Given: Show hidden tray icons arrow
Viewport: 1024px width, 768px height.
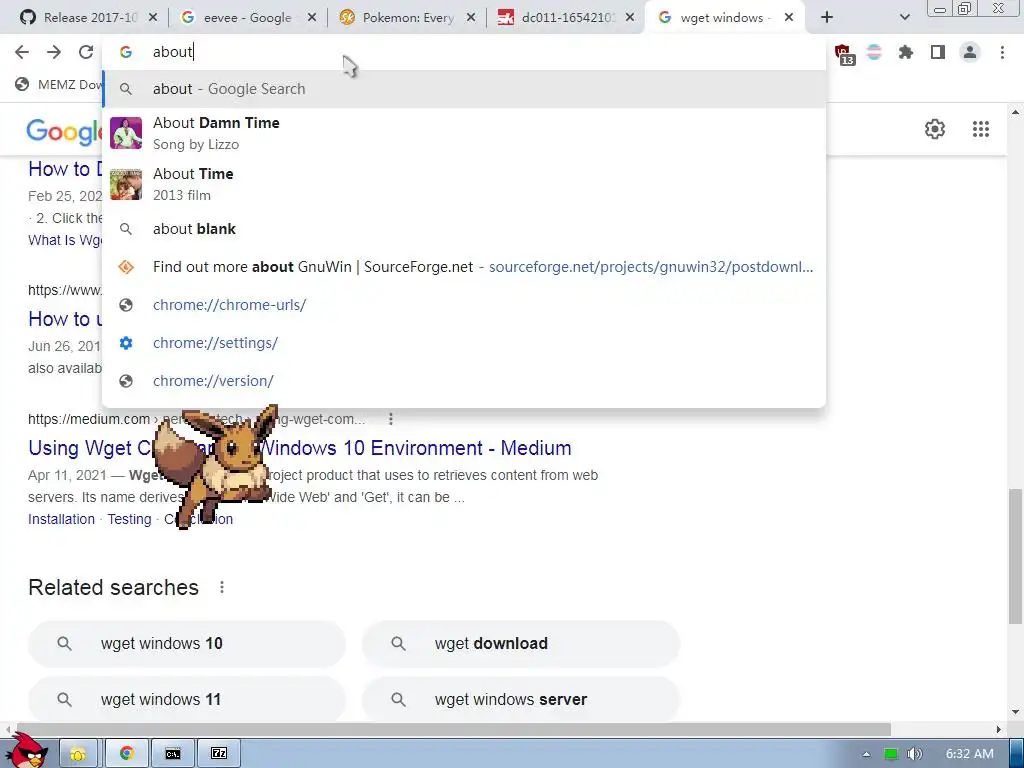Looking at the screenshot, I should [x=867, y=754].
